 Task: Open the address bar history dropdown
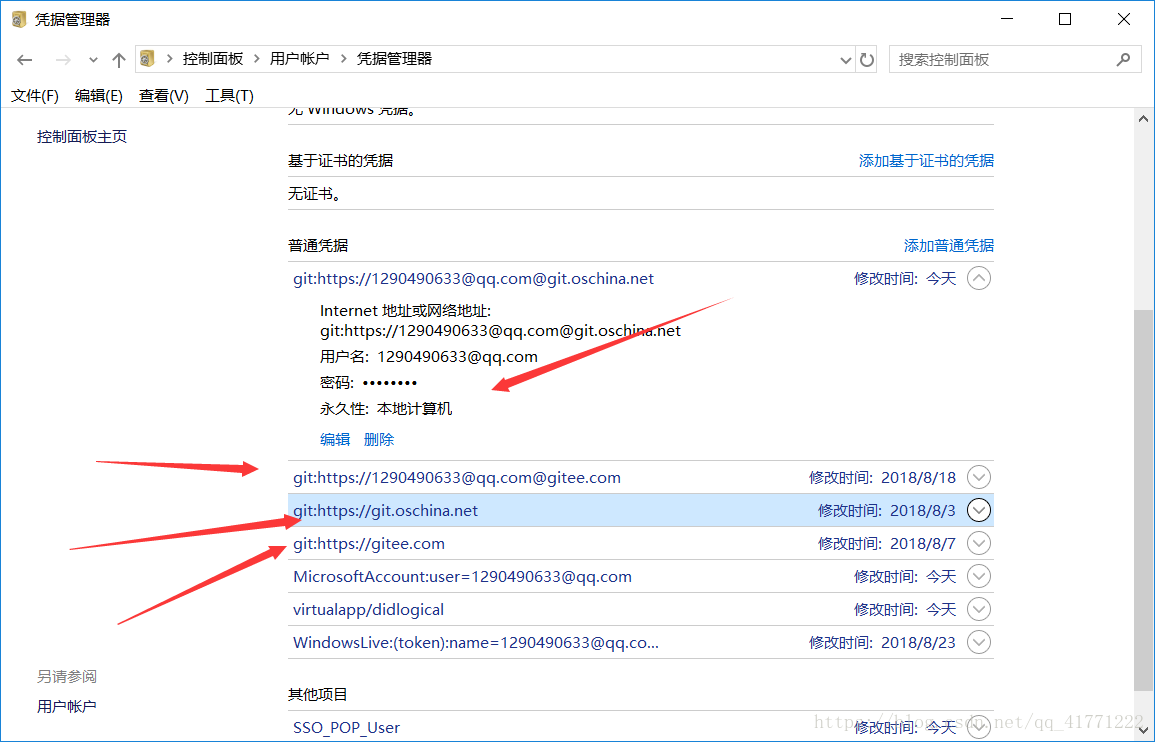(846, 60)
